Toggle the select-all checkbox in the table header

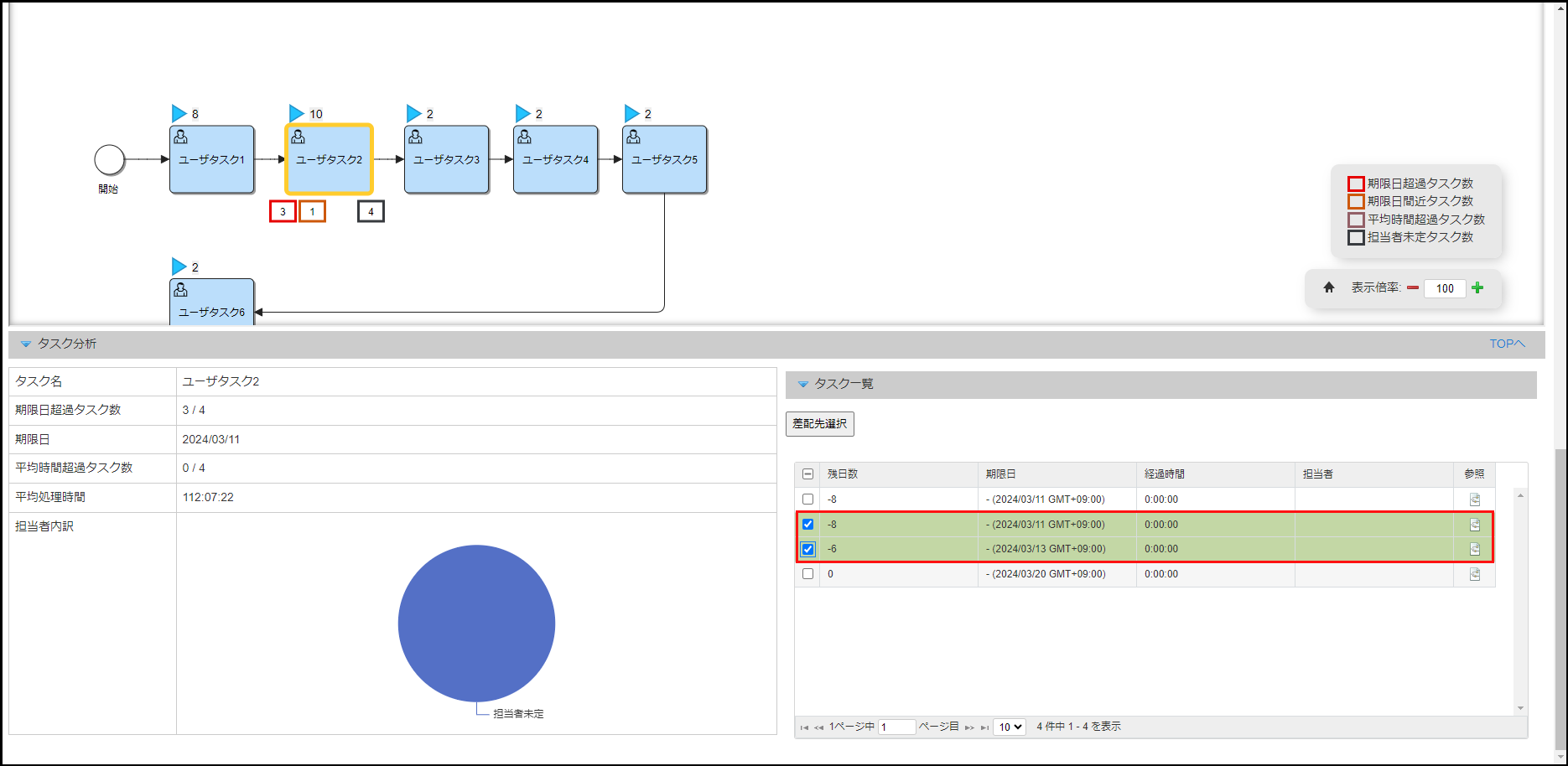[x=807, y=474]
